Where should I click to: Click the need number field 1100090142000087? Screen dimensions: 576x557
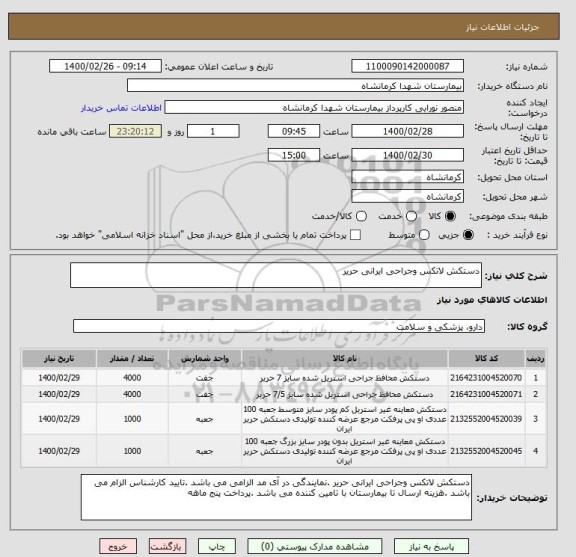click(x=407, y=66)
